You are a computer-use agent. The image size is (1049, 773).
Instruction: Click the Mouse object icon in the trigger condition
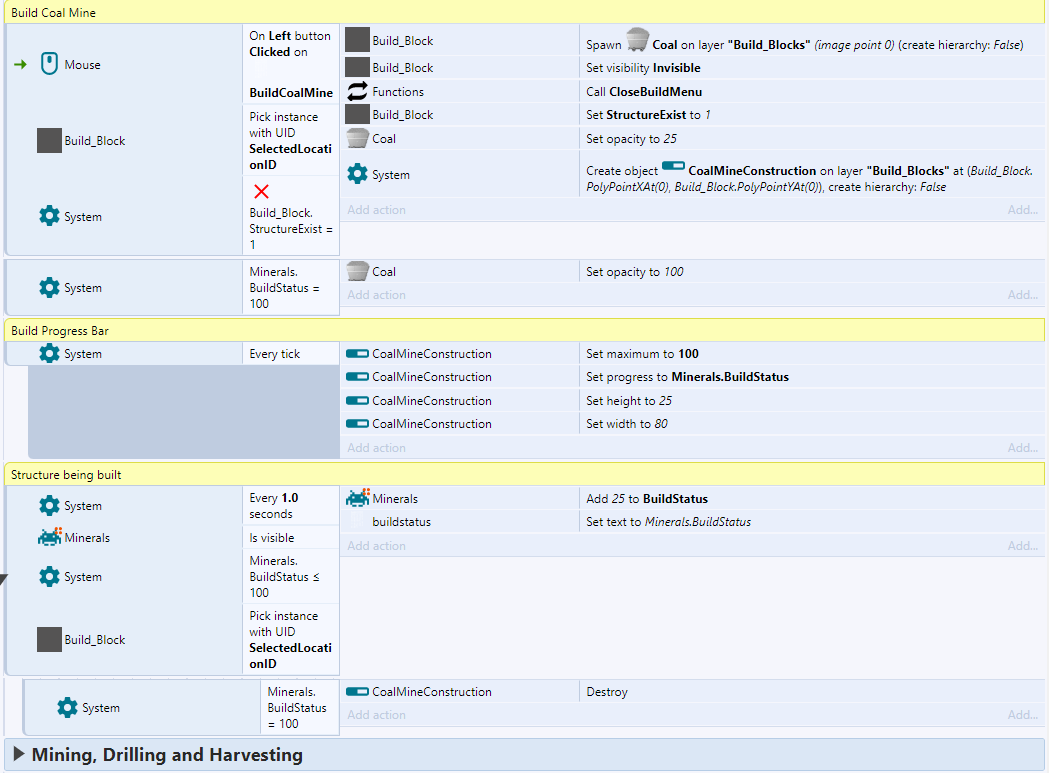tap(49, 64)
